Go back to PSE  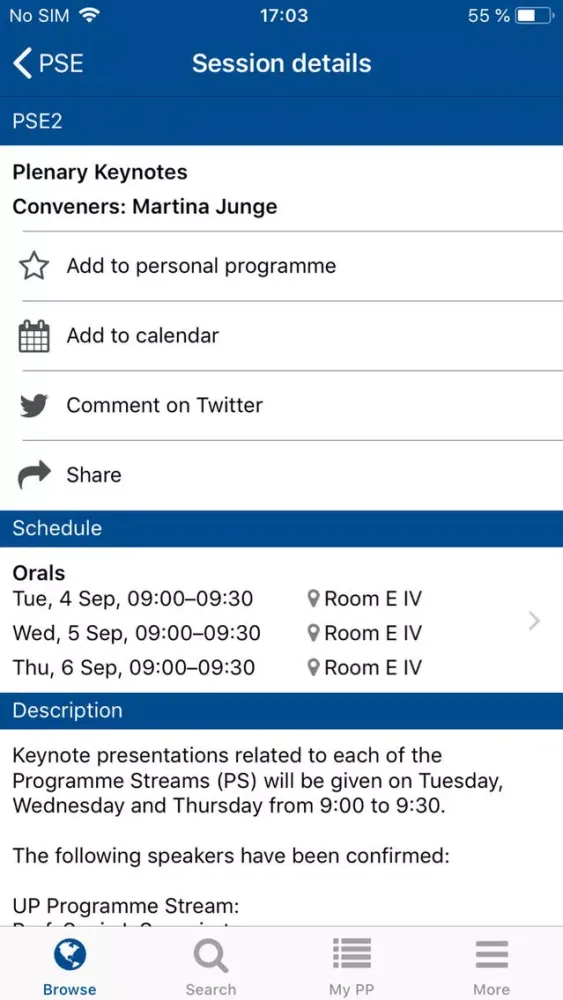[x=48, y=64]
